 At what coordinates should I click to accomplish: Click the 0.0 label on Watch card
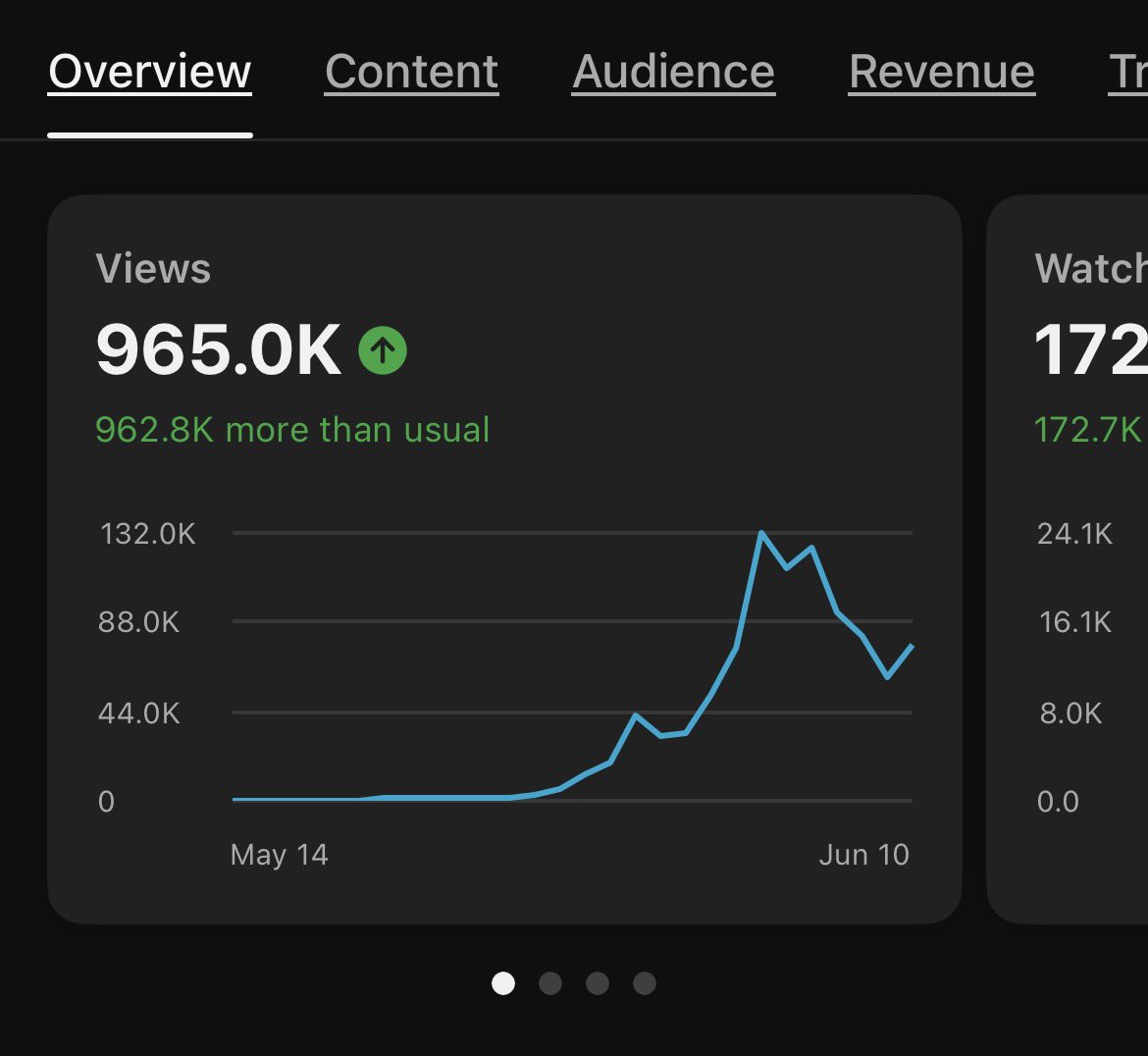point(1058,802)
